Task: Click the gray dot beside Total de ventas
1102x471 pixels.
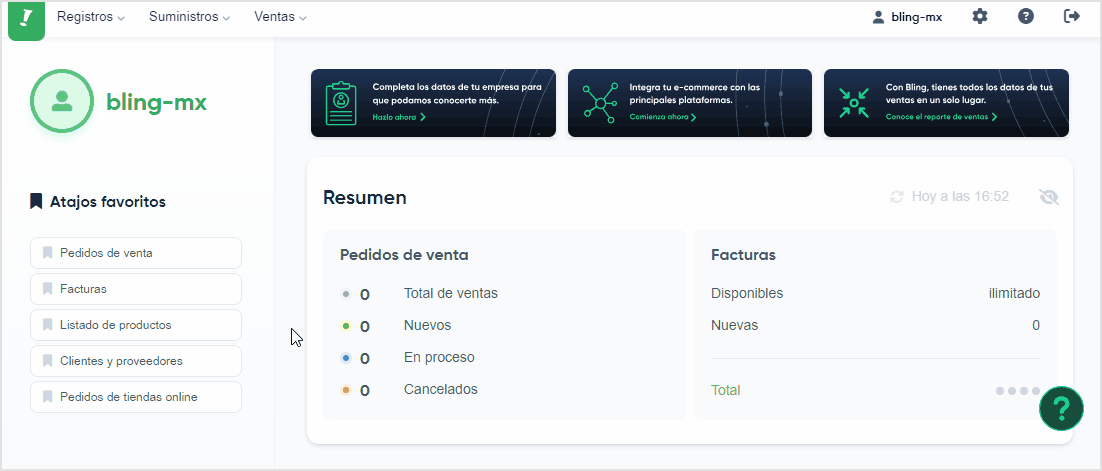Action: coord(346,295)
